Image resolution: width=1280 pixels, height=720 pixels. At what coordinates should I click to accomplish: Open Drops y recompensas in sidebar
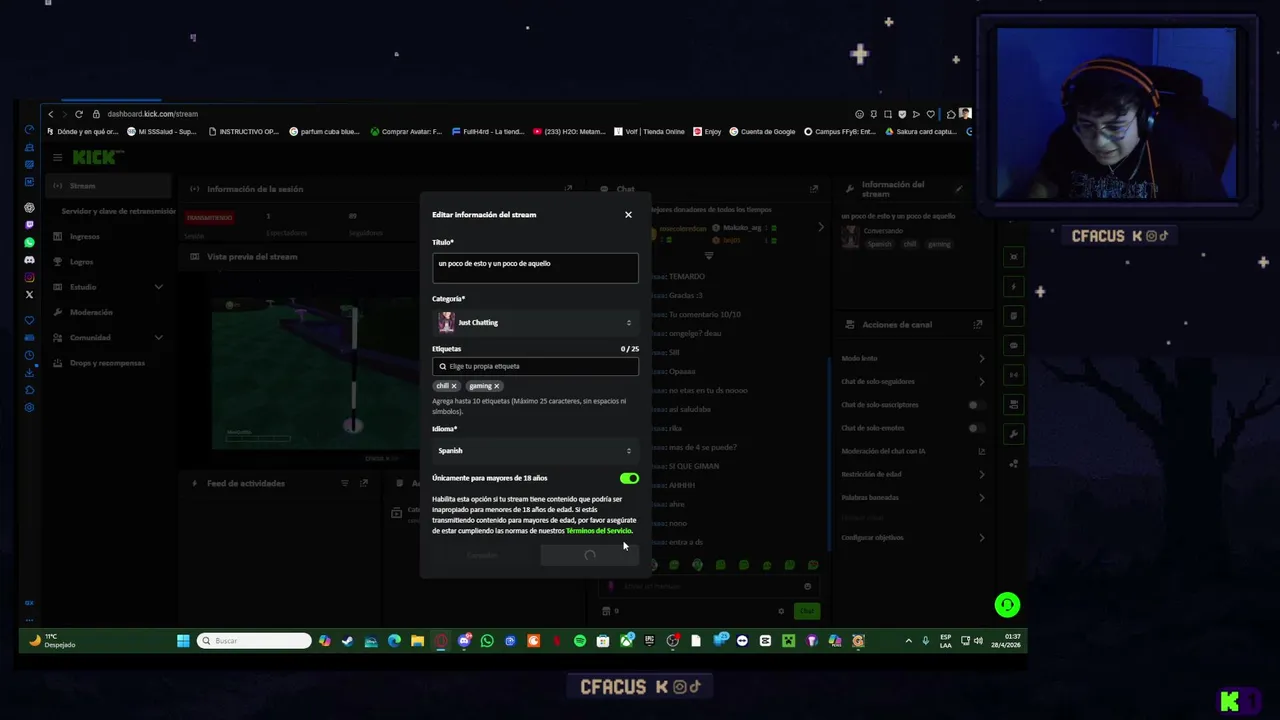click(107, 363)
